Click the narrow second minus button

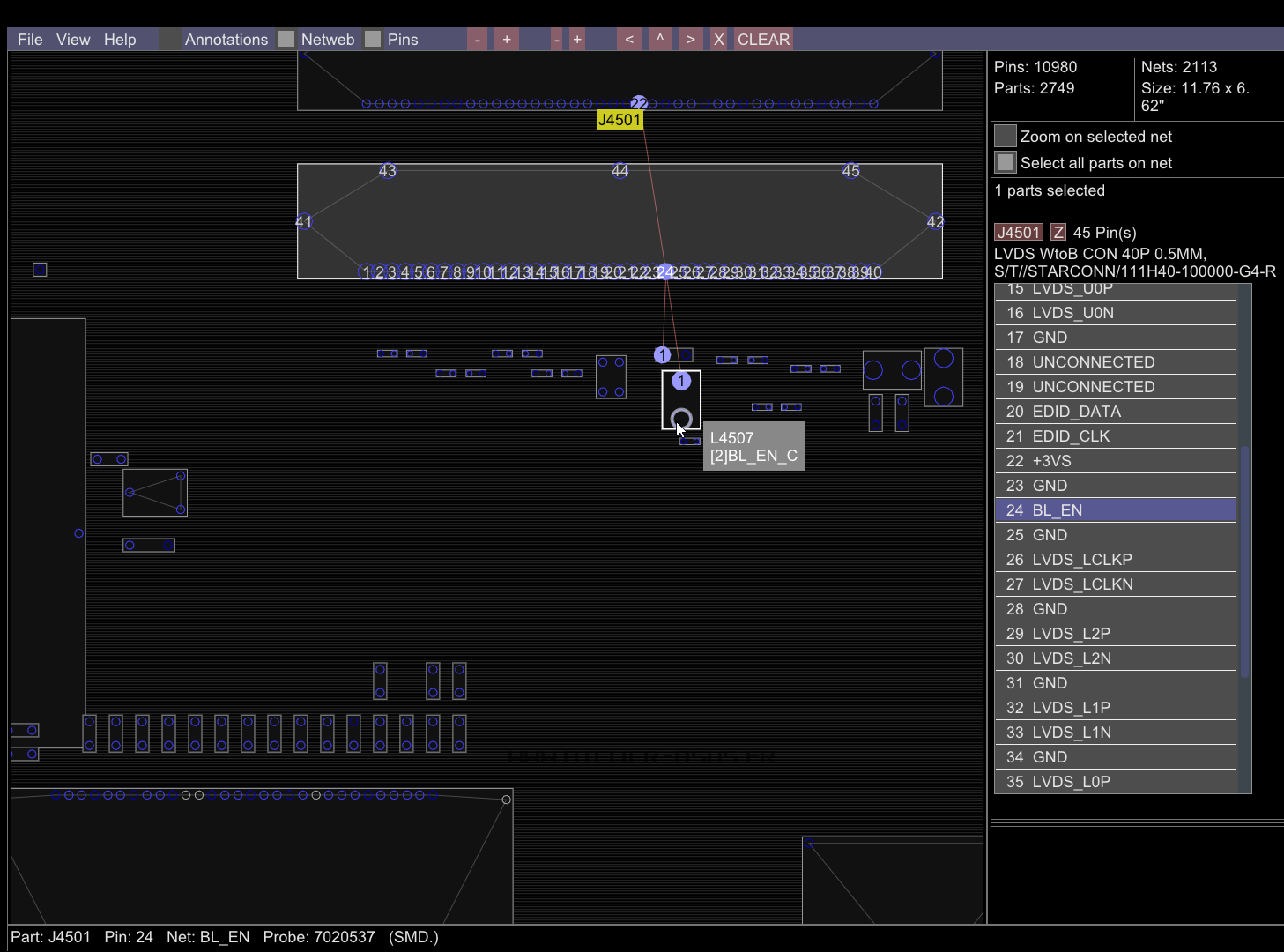coord(556,40)
